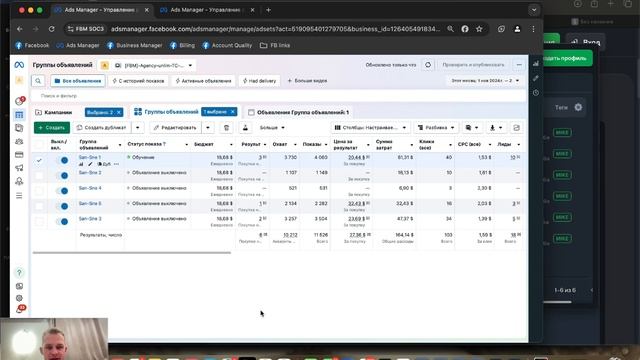Open the reports dropdown in the table toolbar

472,128
